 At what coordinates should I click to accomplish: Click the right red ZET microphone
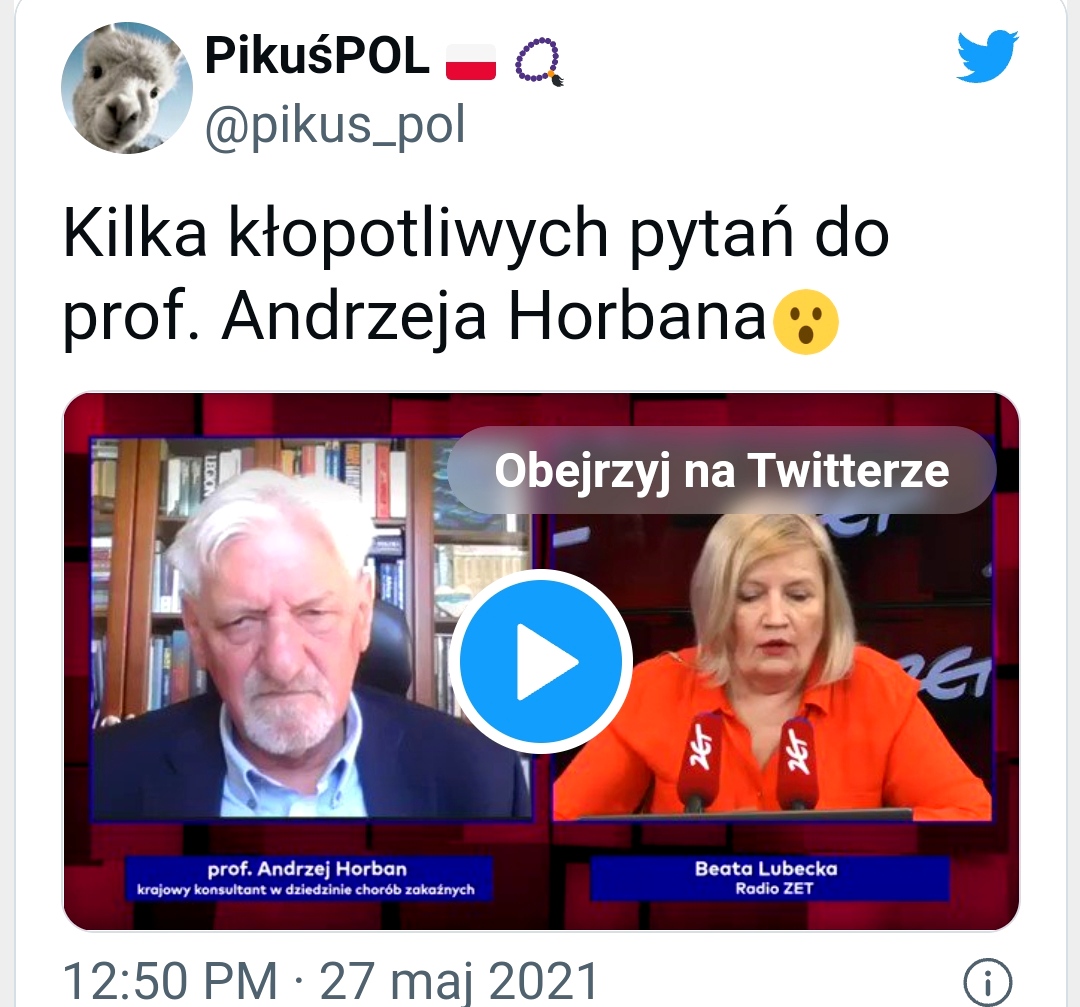(x=798, y=761)
